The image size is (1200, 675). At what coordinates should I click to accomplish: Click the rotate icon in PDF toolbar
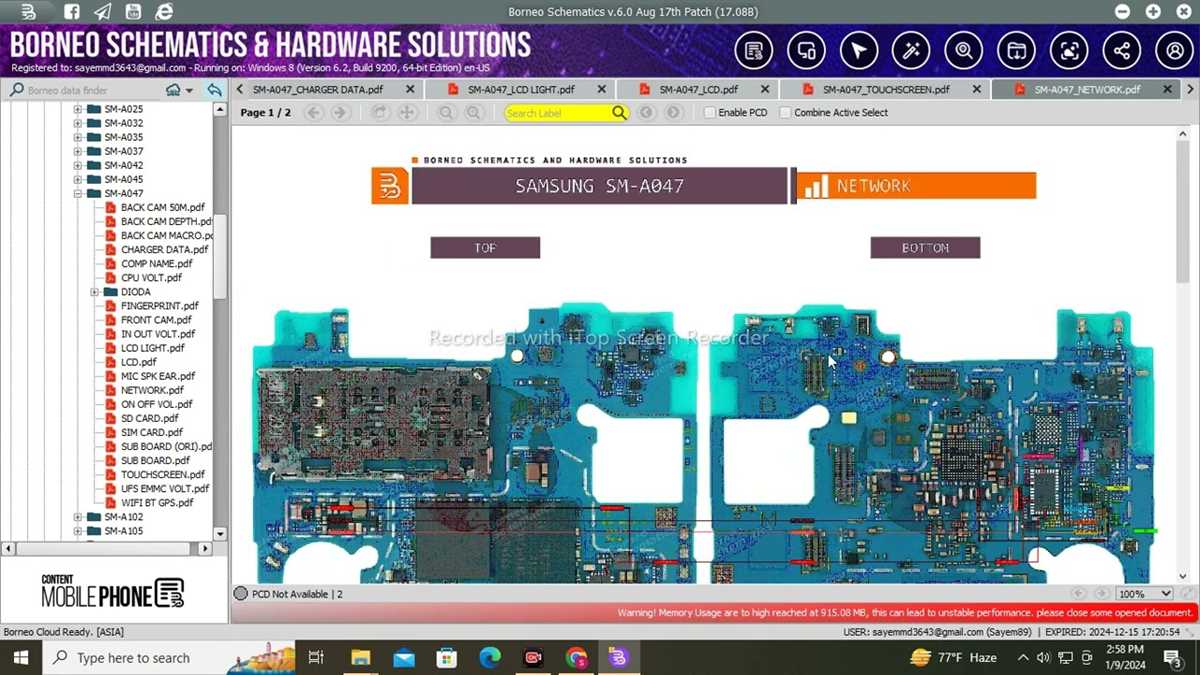[x=380, y=113]
